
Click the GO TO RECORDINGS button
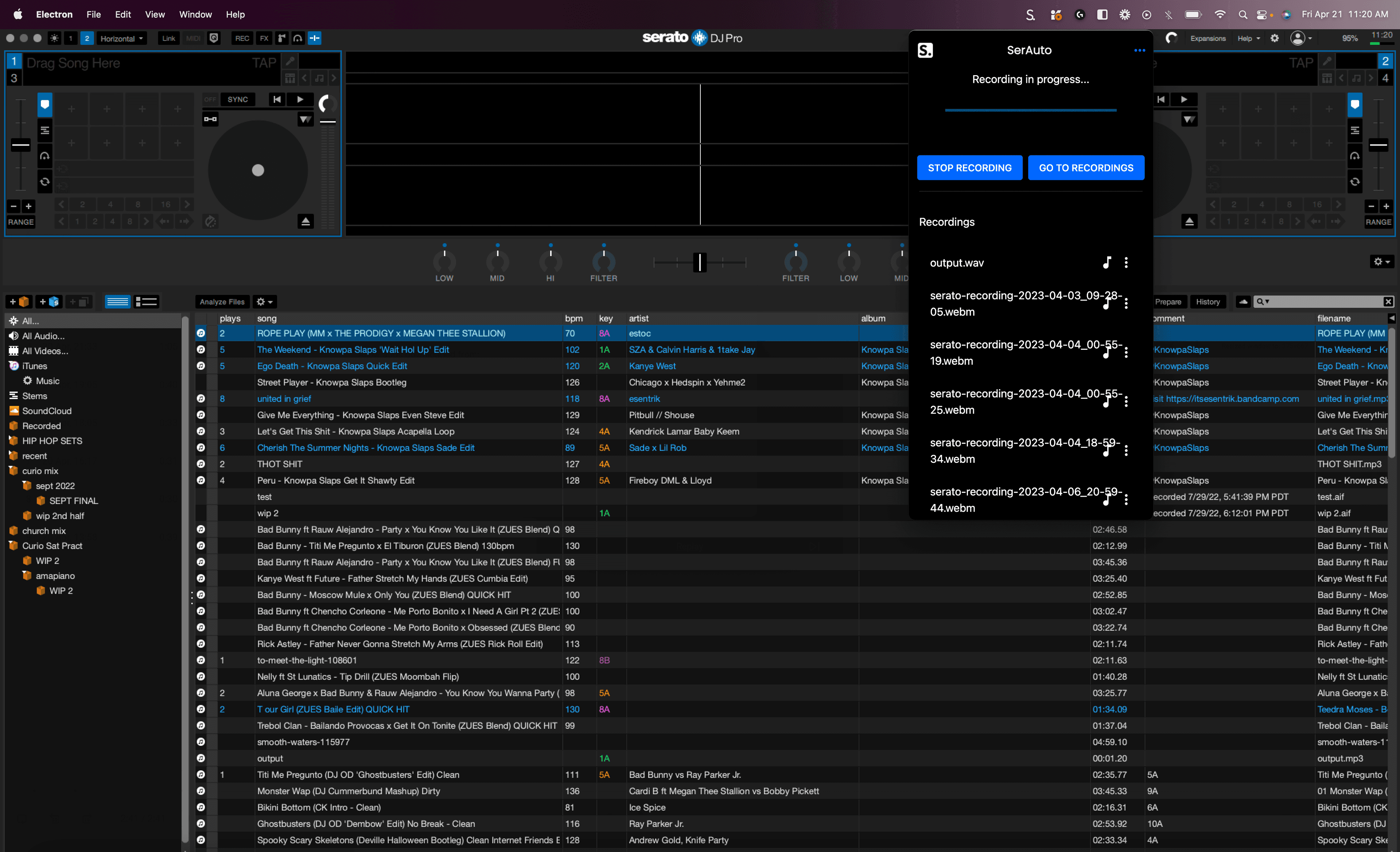click(x=1086, y=168)
